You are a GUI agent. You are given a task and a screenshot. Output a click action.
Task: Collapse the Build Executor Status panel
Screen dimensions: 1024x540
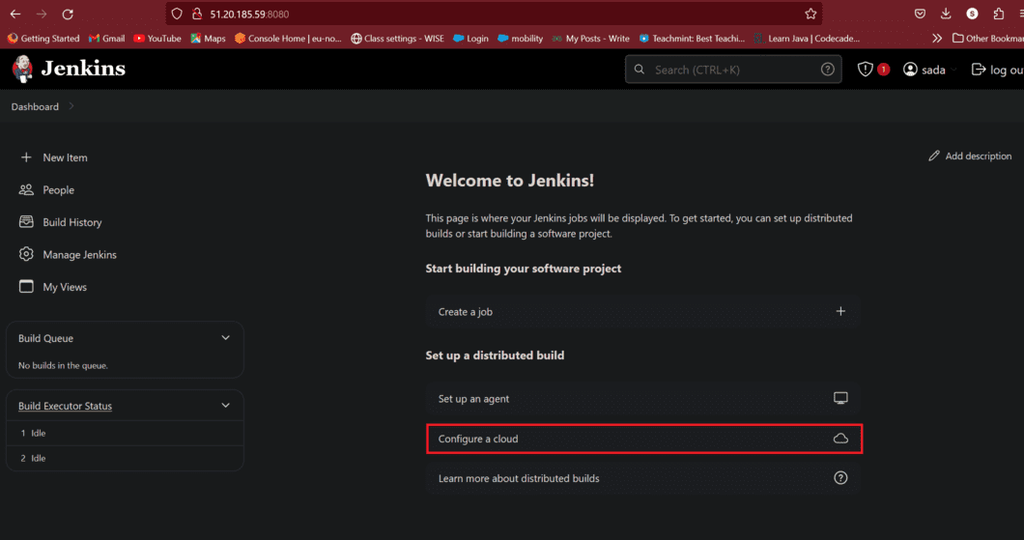(225, 405)
